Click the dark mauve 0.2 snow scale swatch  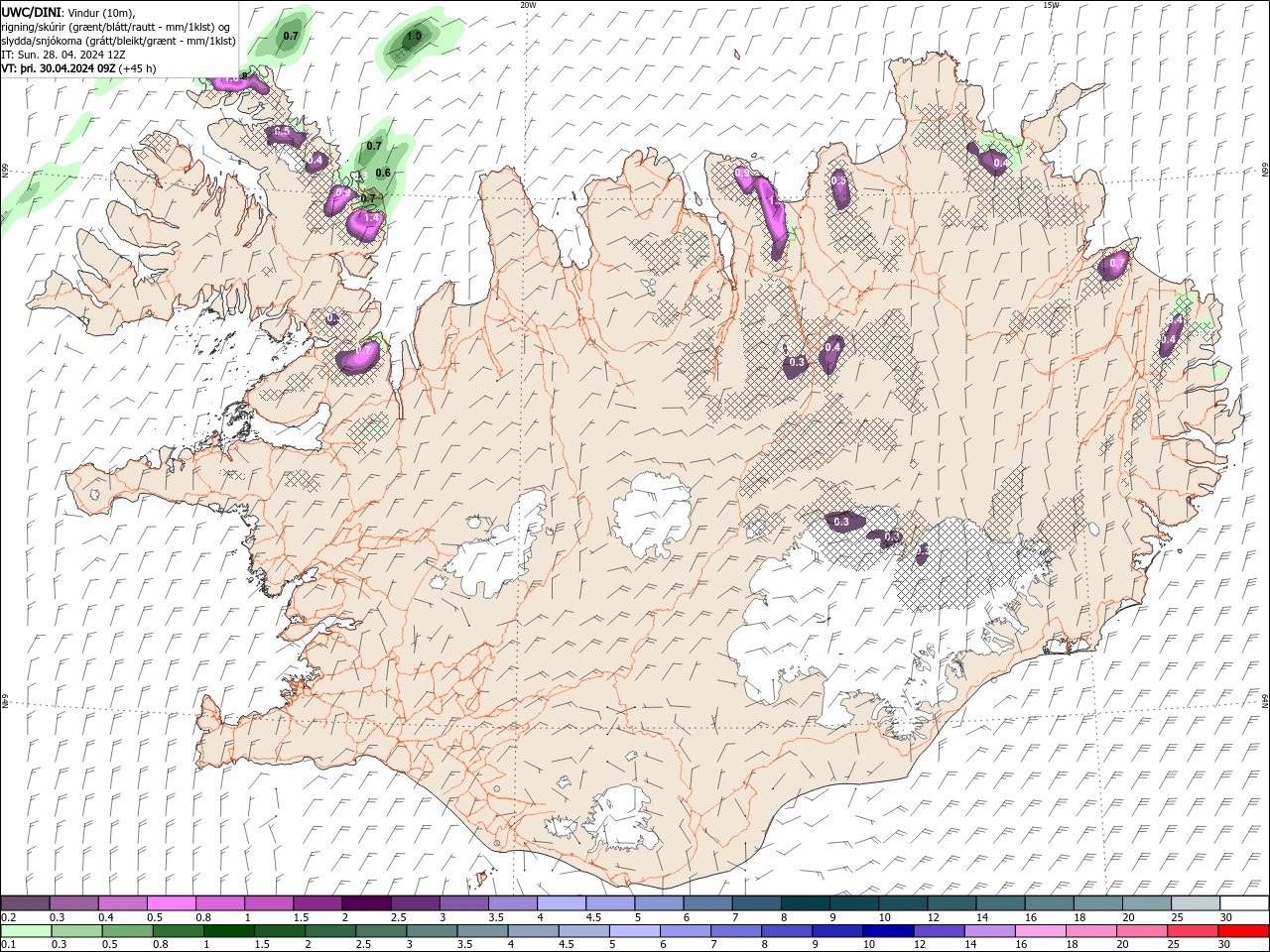click(x=25, y=903)
